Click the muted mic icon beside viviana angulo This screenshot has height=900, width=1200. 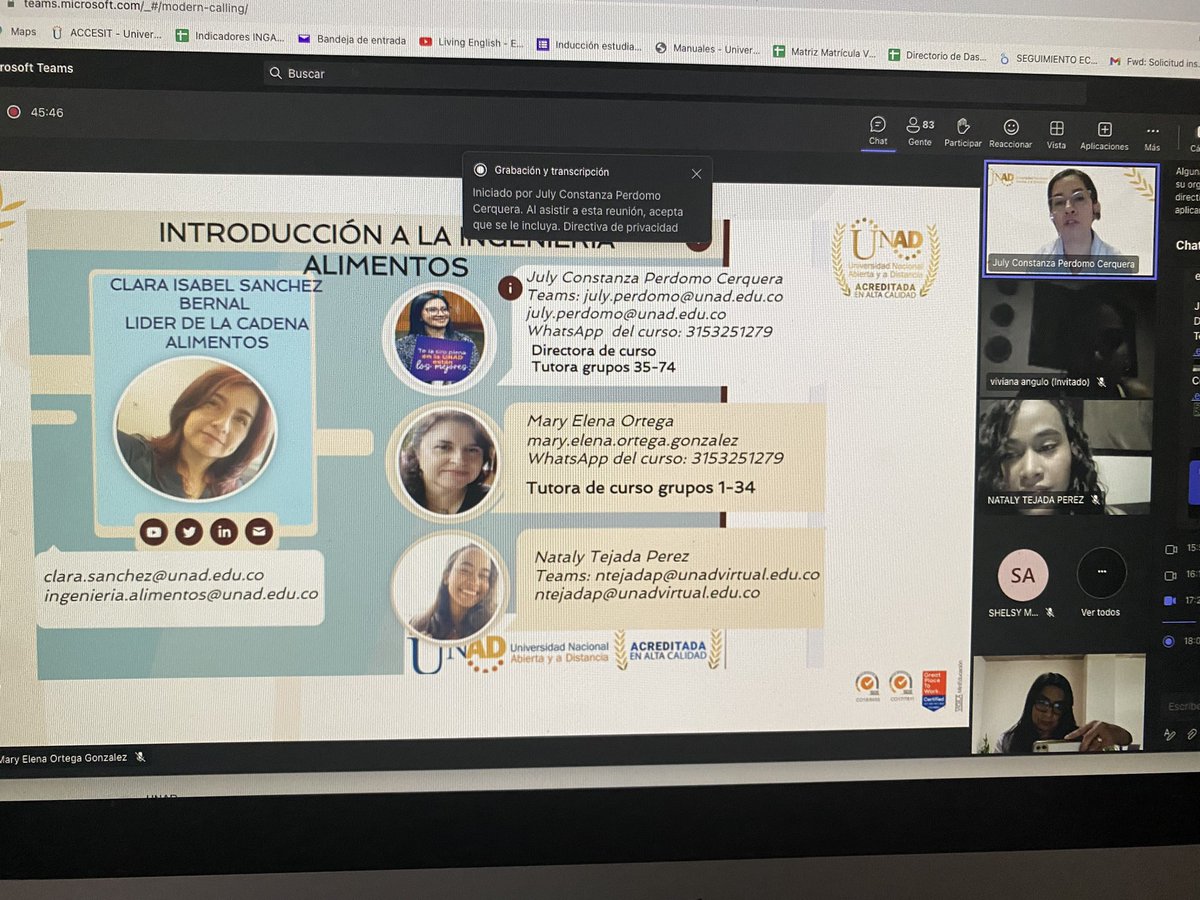point(1101,382)
